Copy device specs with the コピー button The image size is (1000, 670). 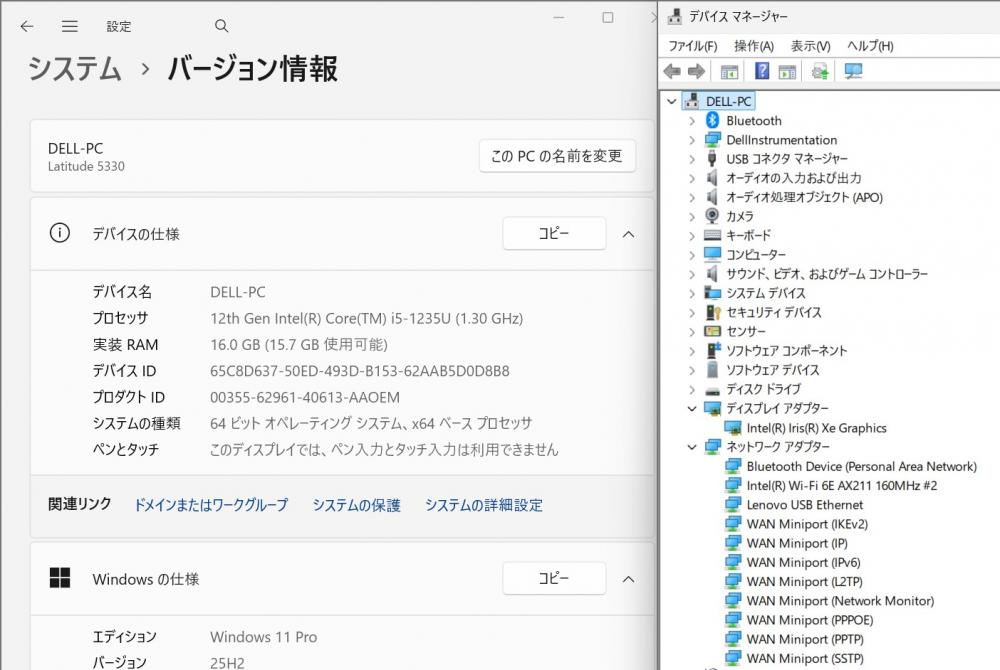[x=553, y=234]
